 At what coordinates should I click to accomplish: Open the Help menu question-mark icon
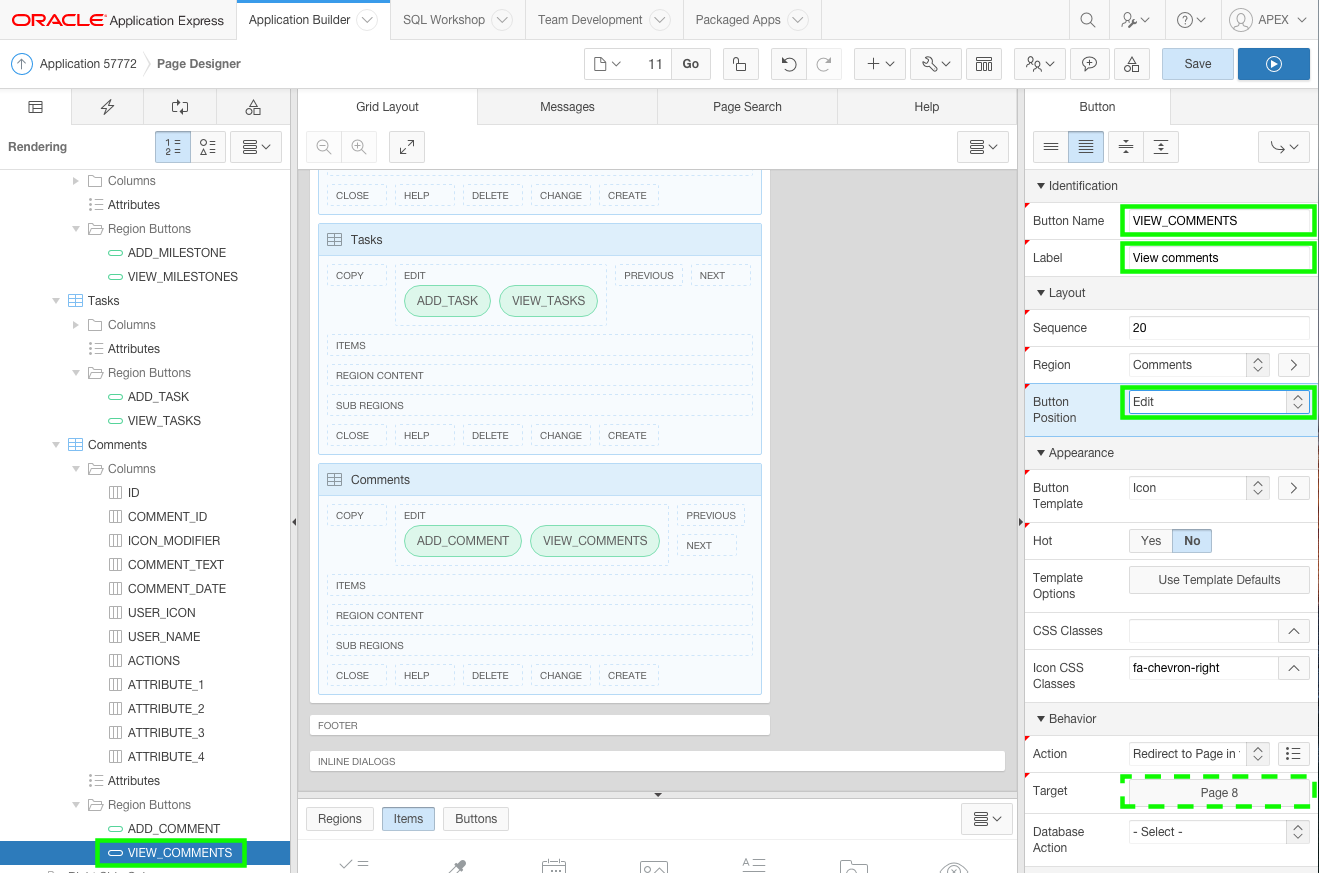(x=1191, y=20)
